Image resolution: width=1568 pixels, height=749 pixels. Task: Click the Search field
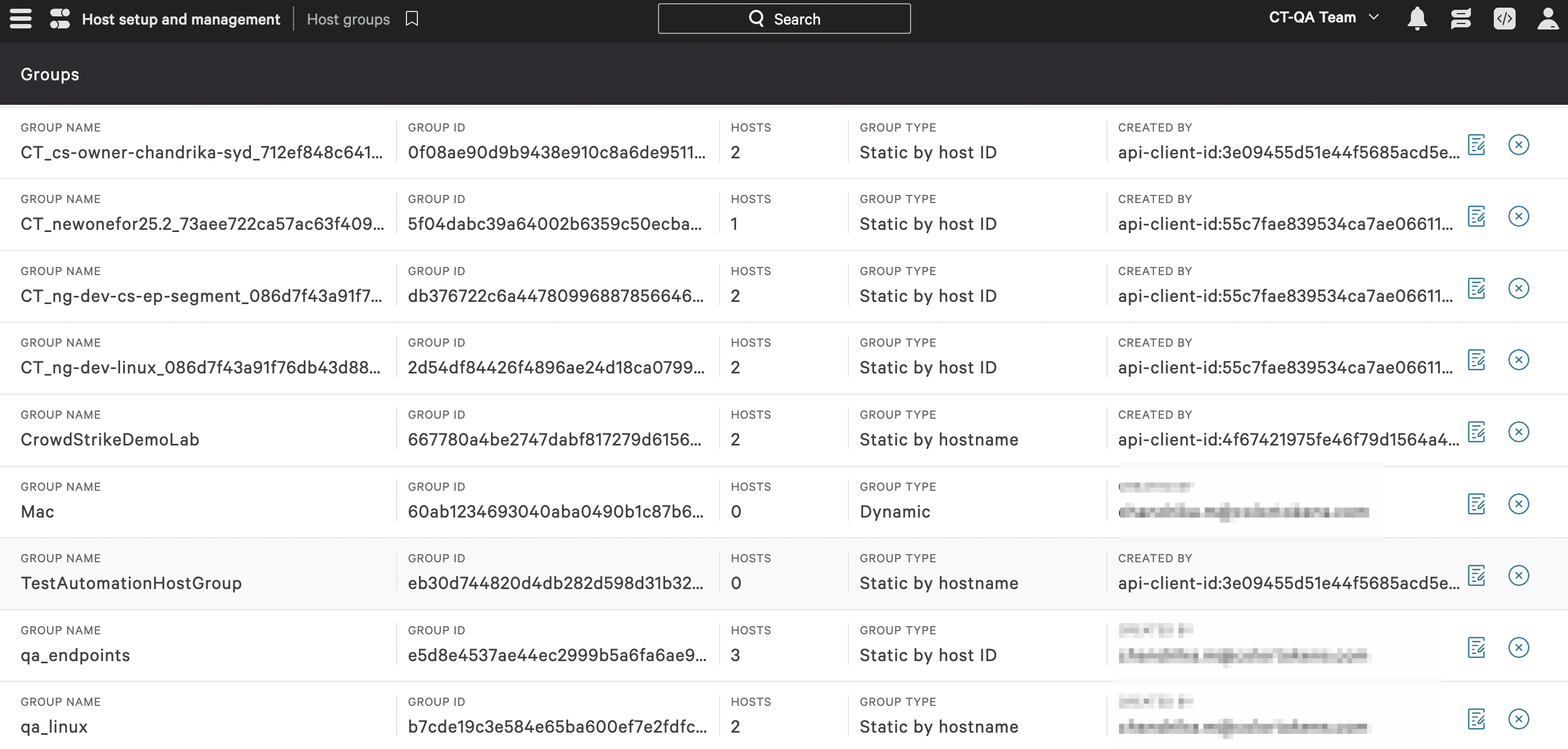[784, 19]
